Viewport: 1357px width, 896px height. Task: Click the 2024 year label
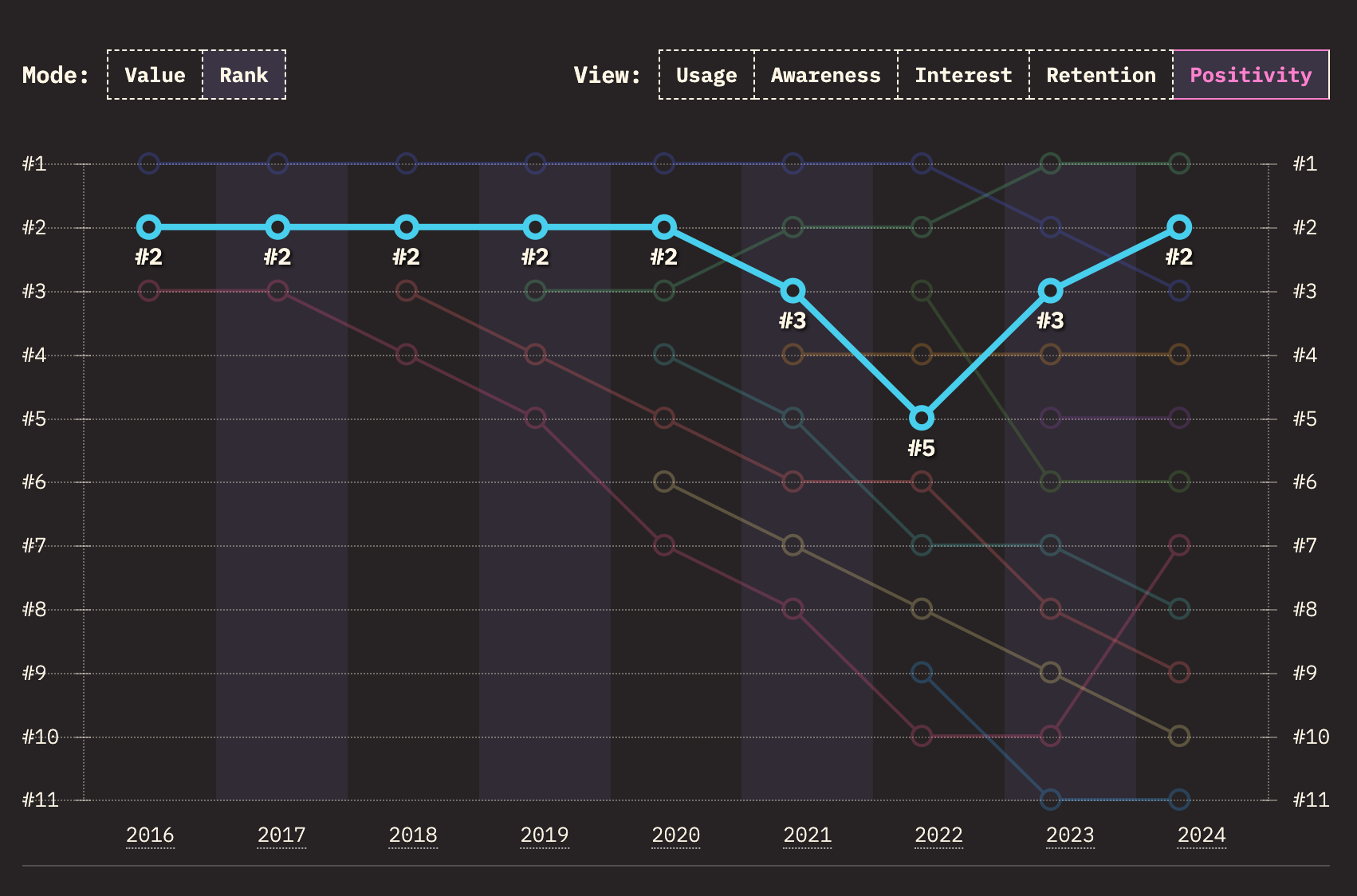[x=1201, y=835]
